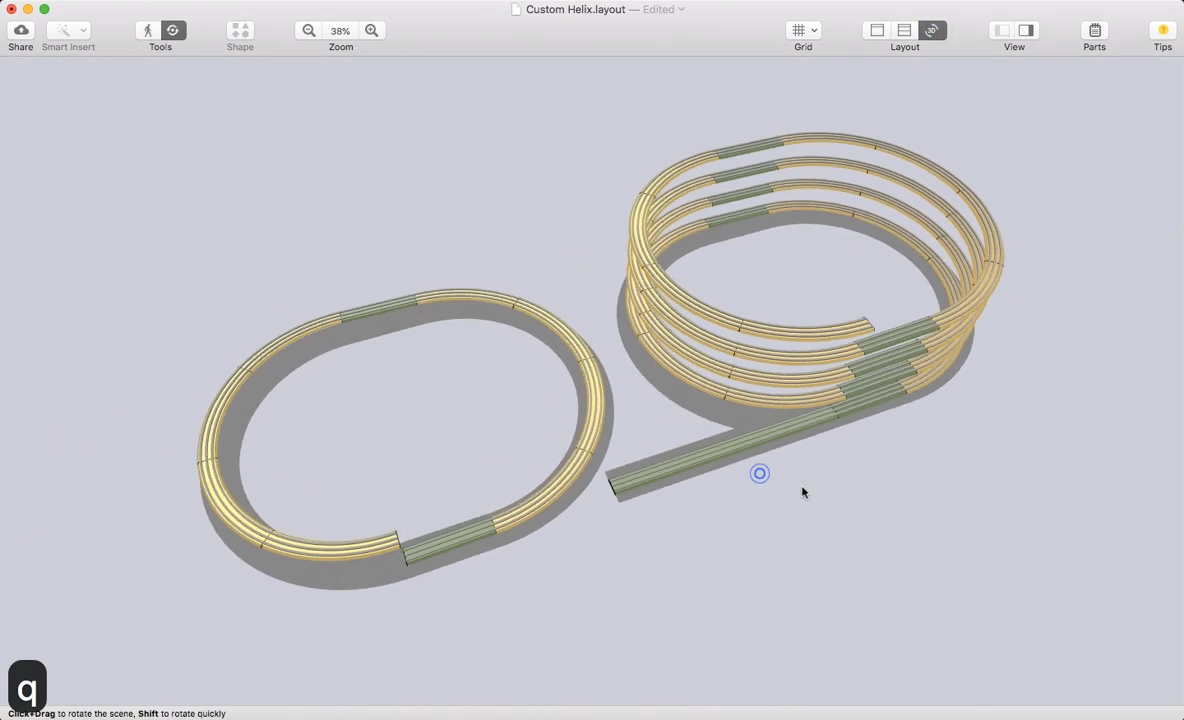Image resolution: width=1184 pixels, height=720 pixels.
Task: Select the Orbit rotate tool icon
Action: [173, 30]
